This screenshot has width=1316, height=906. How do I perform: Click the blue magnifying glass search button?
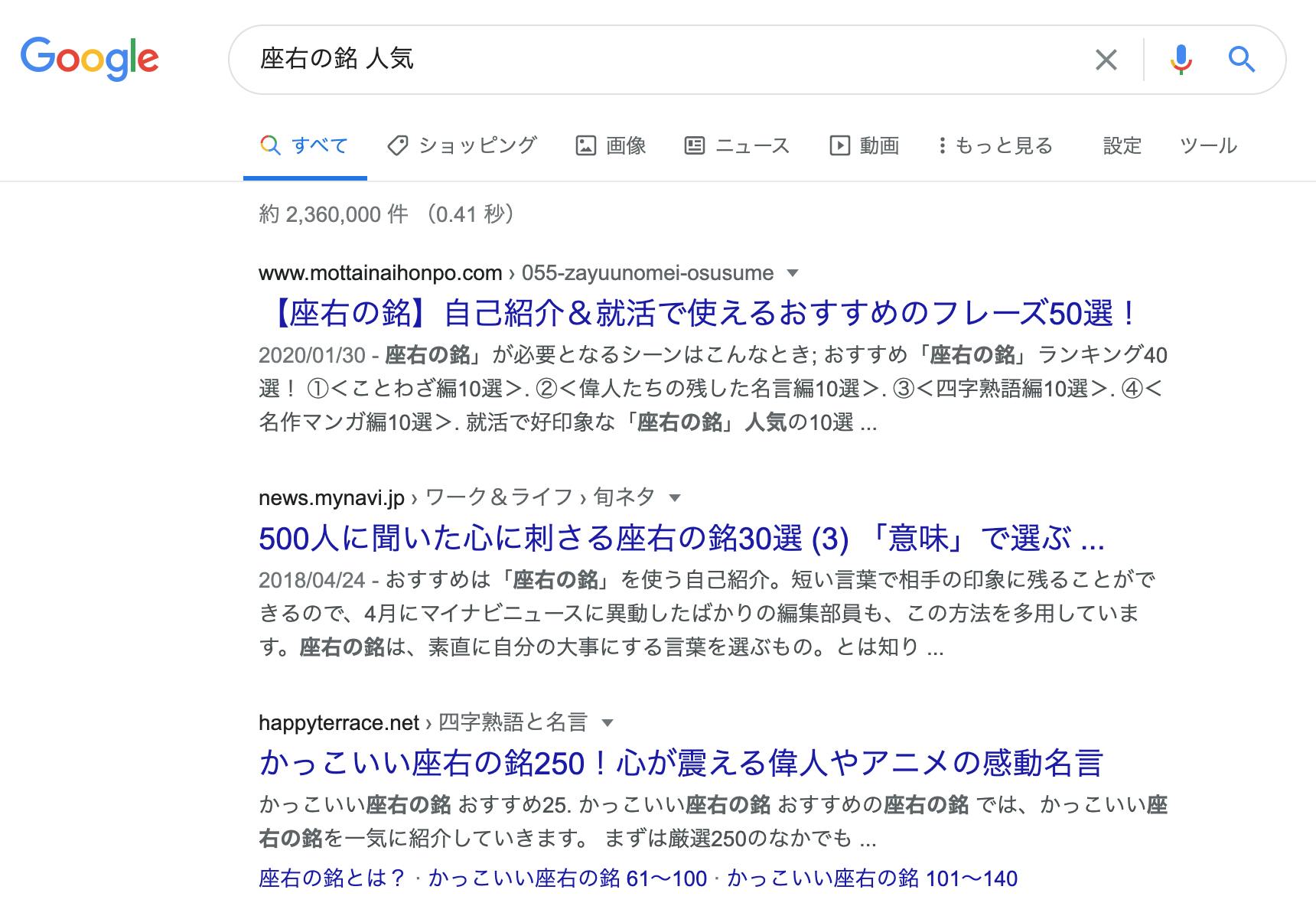(1241, 60)
